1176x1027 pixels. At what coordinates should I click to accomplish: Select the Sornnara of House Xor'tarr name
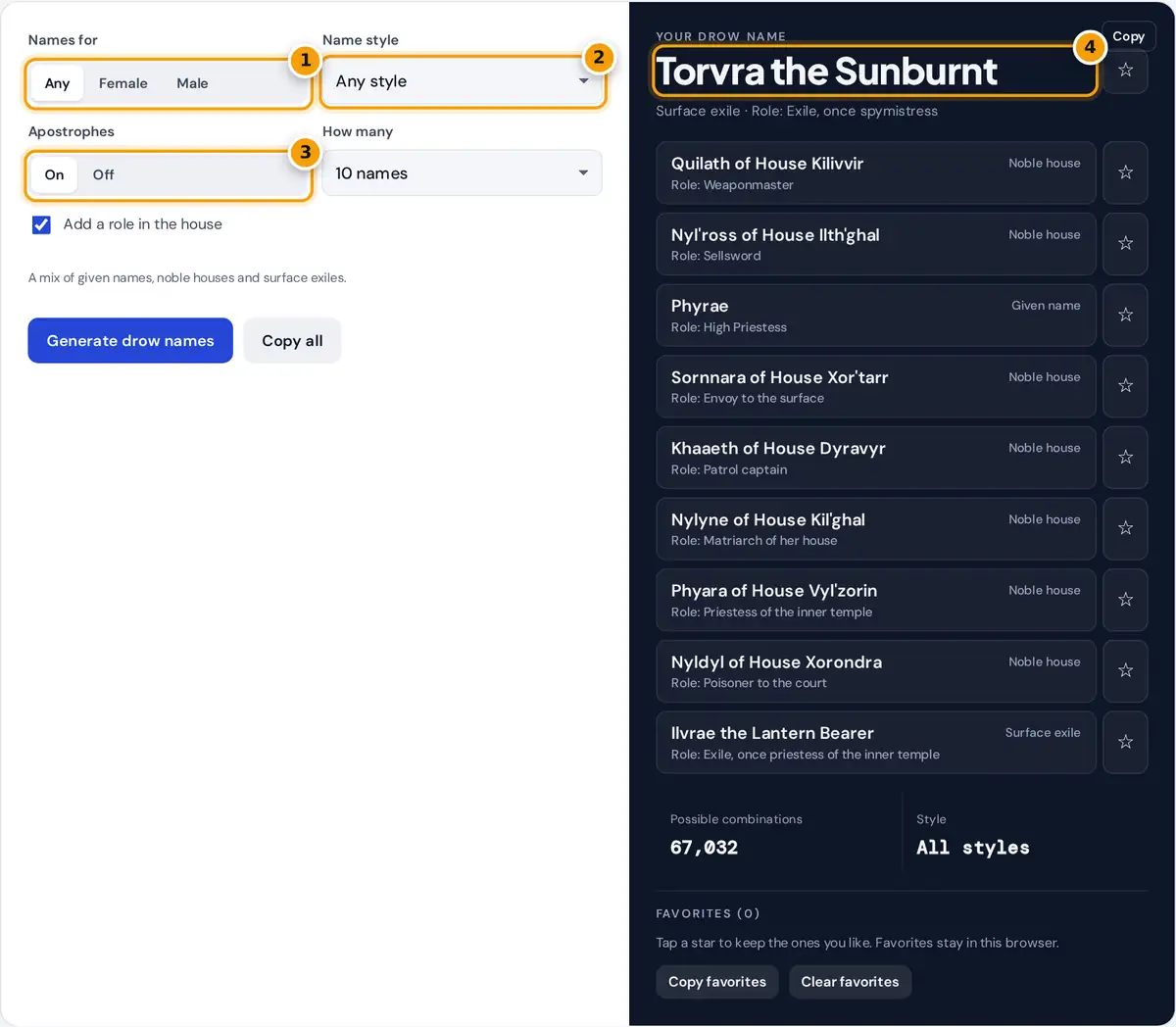point(780,377)
